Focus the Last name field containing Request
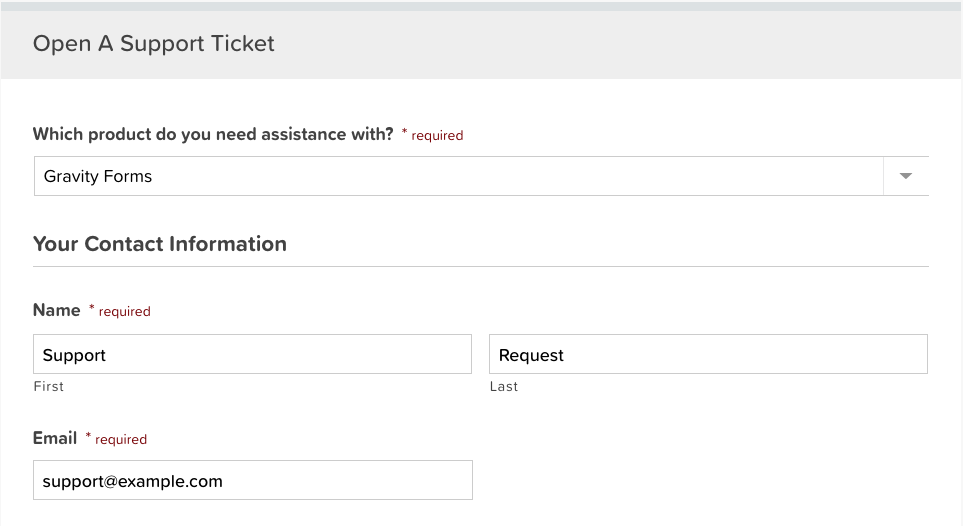963x526 pixels. click(708, 354)
